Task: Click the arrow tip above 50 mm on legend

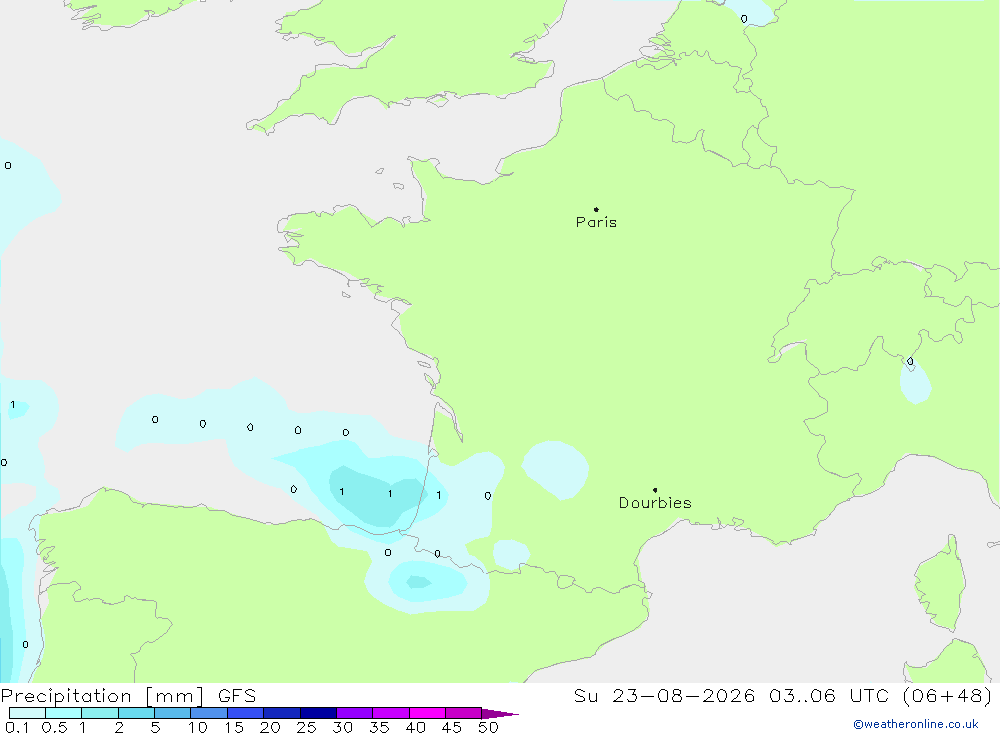Action: pyautogui.click(x=500, y=713)
